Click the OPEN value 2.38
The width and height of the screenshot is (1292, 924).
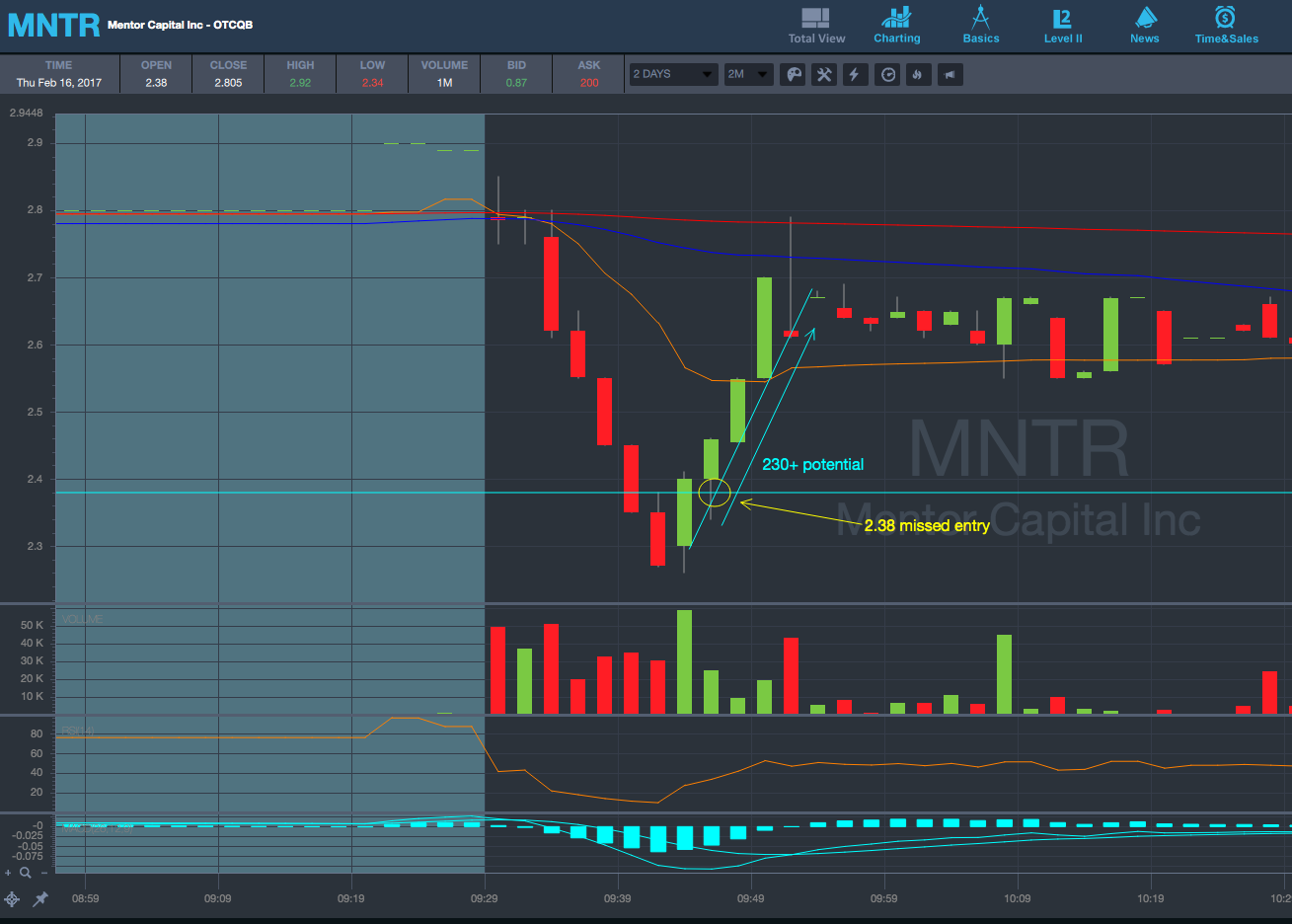156,83
